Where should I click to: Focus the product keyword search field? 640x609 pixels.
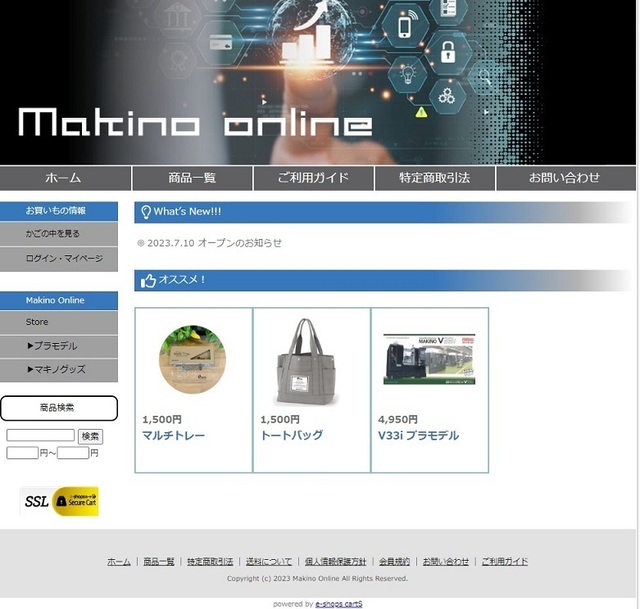[x=40, y=435]
